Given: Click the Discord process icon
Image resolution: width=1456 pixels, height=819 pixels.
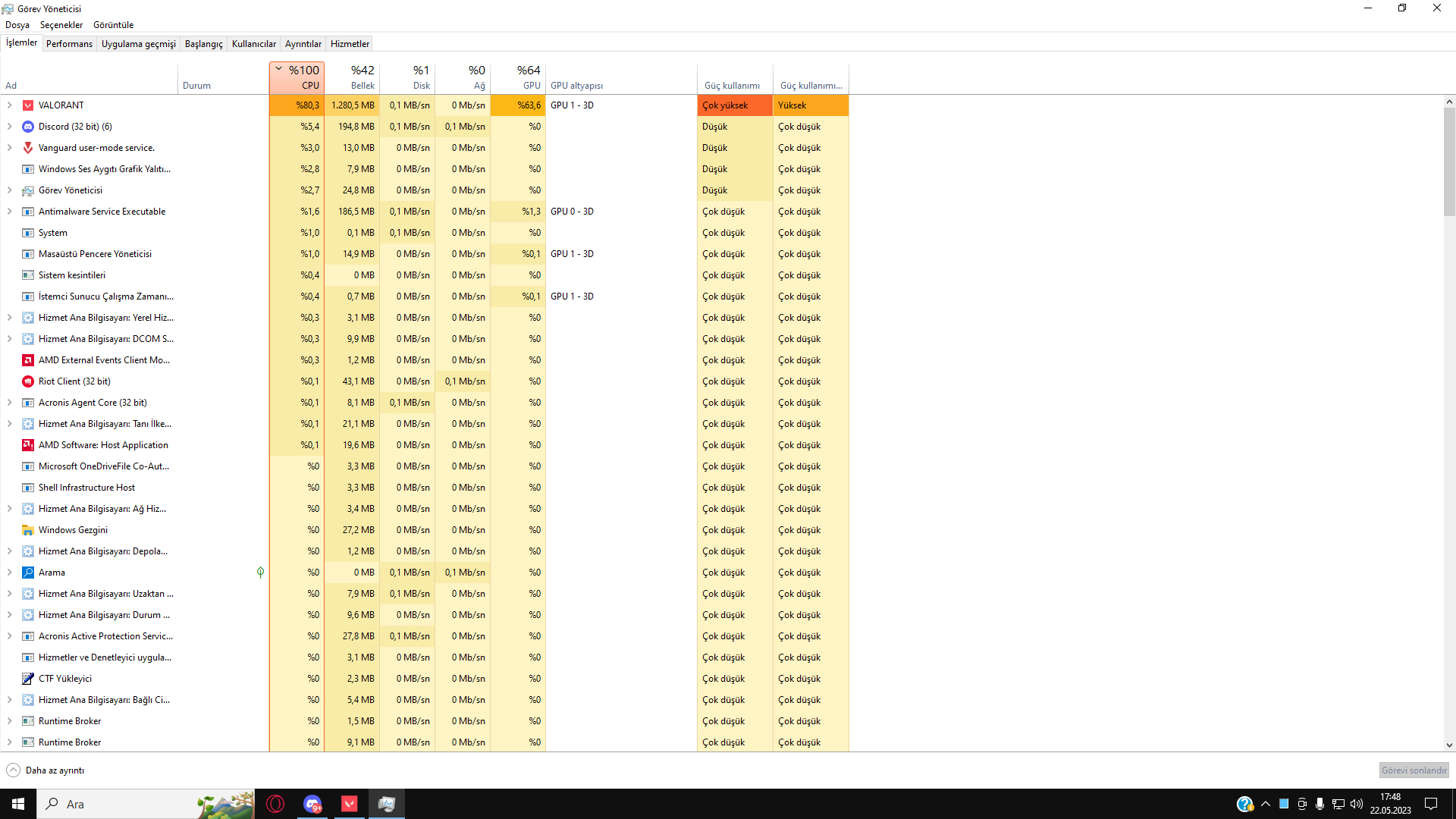Looking at the screenshot, I should 28,127.
